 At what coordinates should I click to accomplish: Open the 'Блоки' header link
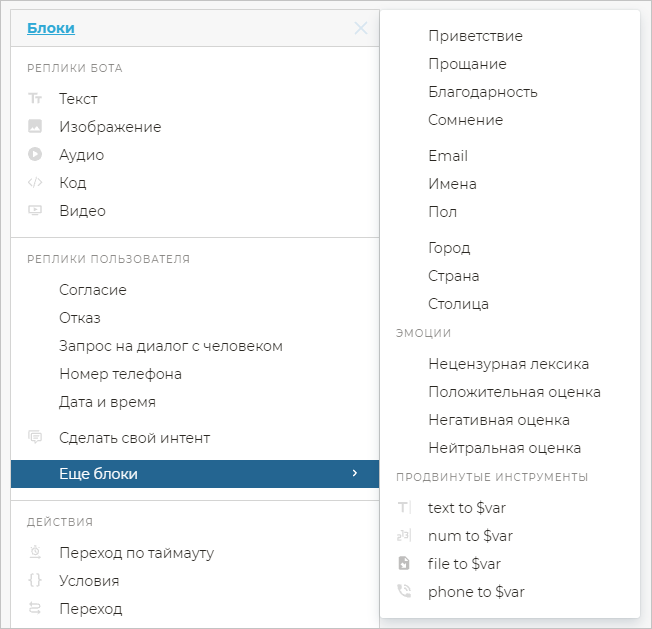point(51,28)
